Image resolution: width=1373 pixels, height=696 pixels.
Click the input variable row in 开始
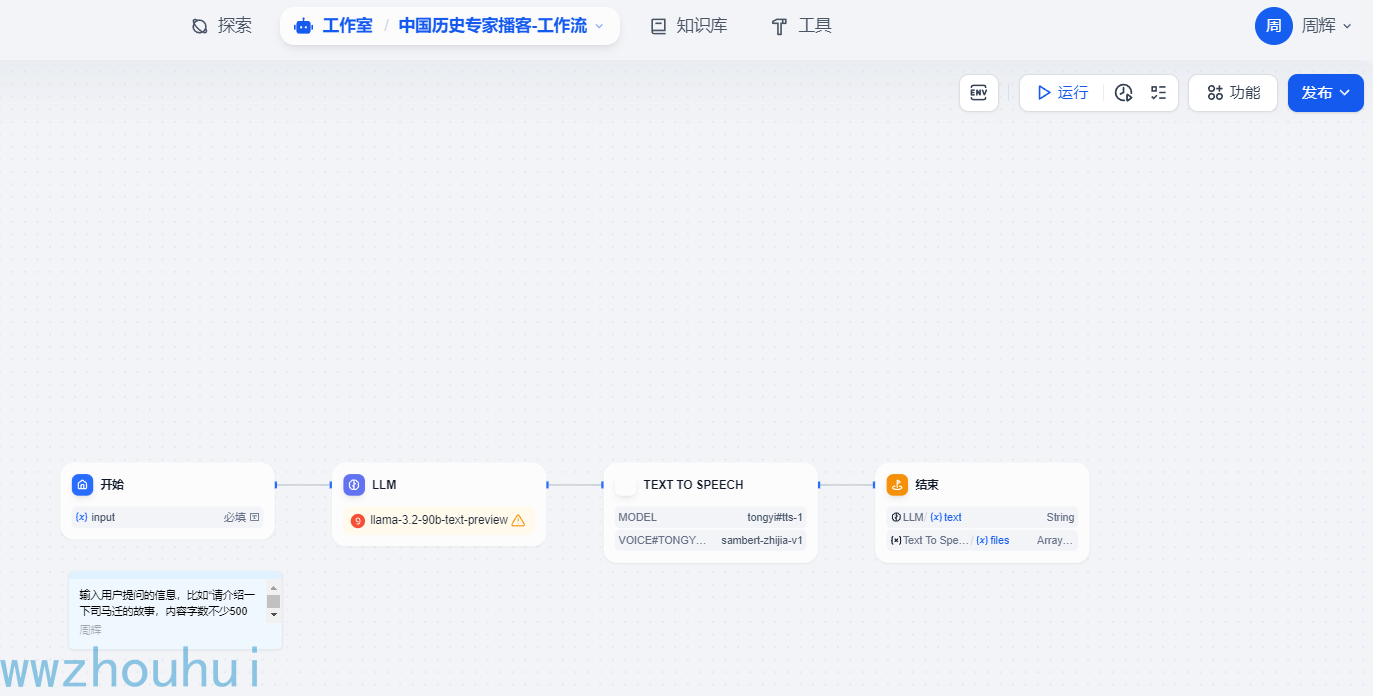point(168,517)
